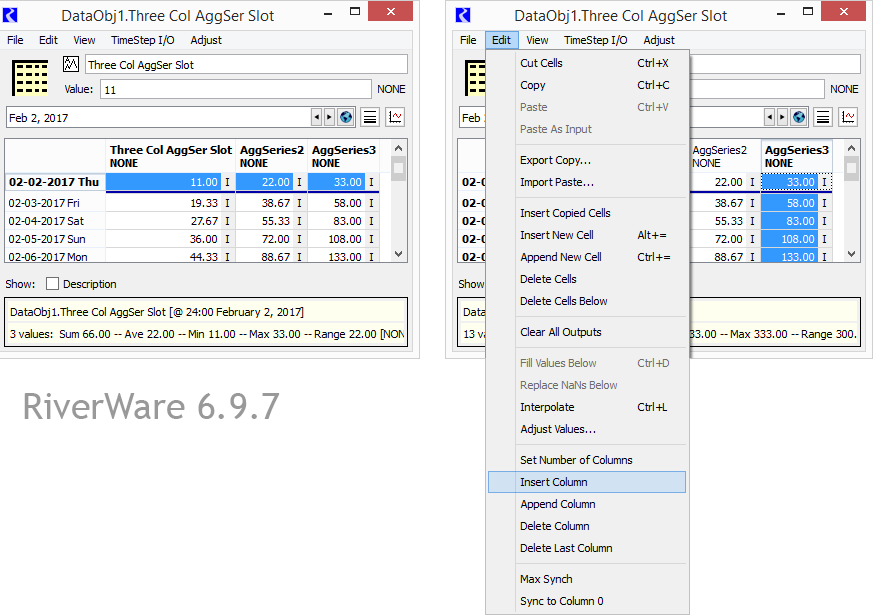Choose Clear All Outputs
This screenshot has width=873, height=615.
[x=587, y=332]
